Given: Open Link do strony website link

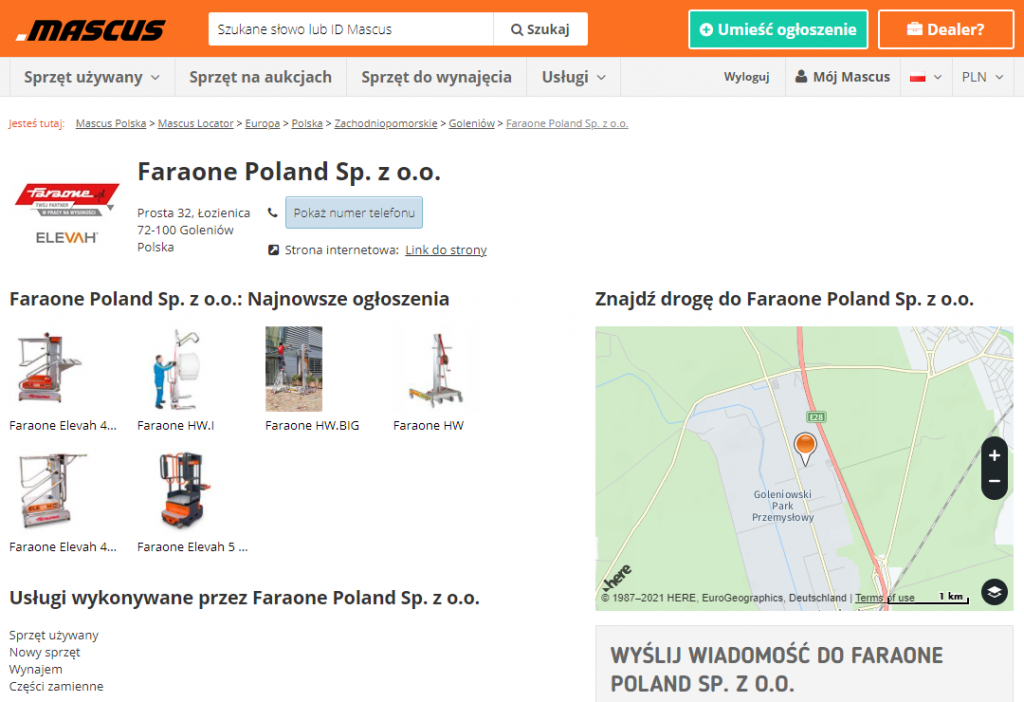Looking at the screenshot, I should tap(446, 249).
